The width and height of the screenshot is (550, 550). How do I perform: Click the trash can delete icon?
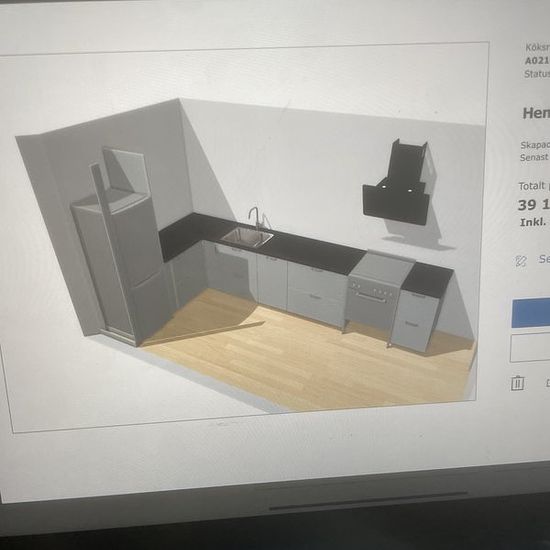518,383
